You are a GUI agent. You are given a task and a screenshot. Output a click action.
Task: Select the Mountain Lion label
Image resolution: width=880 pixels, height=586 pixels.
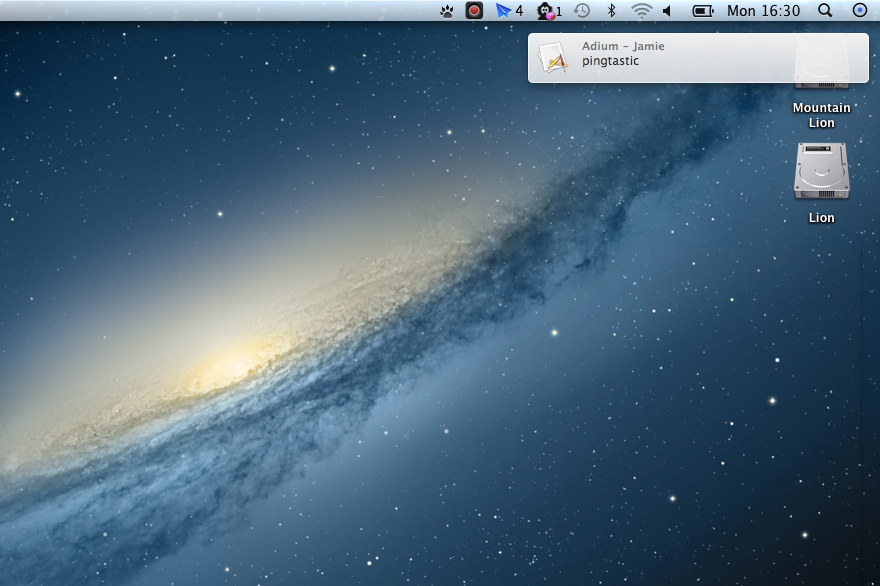click(821, 115)
